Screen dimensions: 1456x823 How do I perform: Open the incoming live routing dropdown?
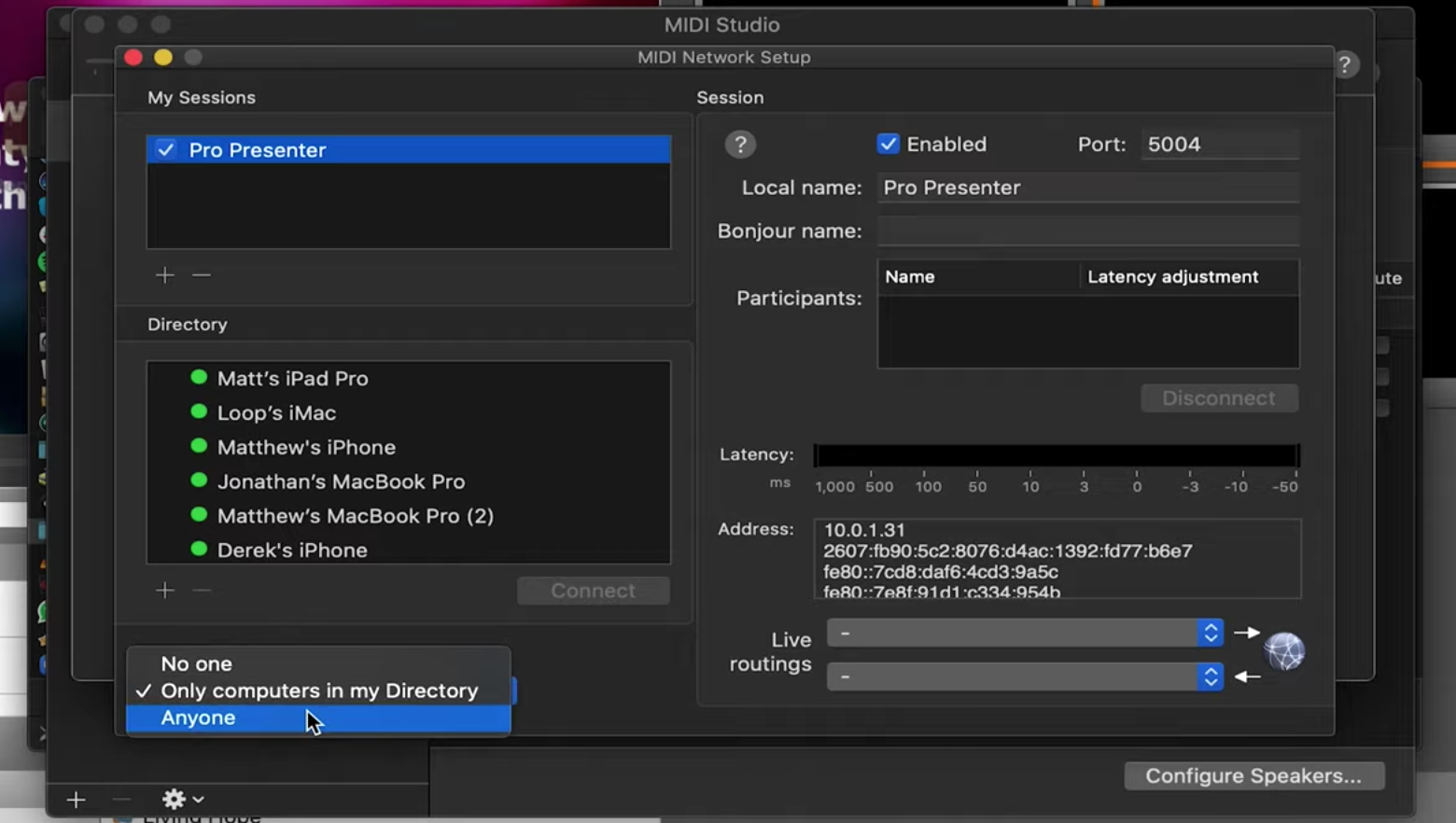(x=1025, y=676)
